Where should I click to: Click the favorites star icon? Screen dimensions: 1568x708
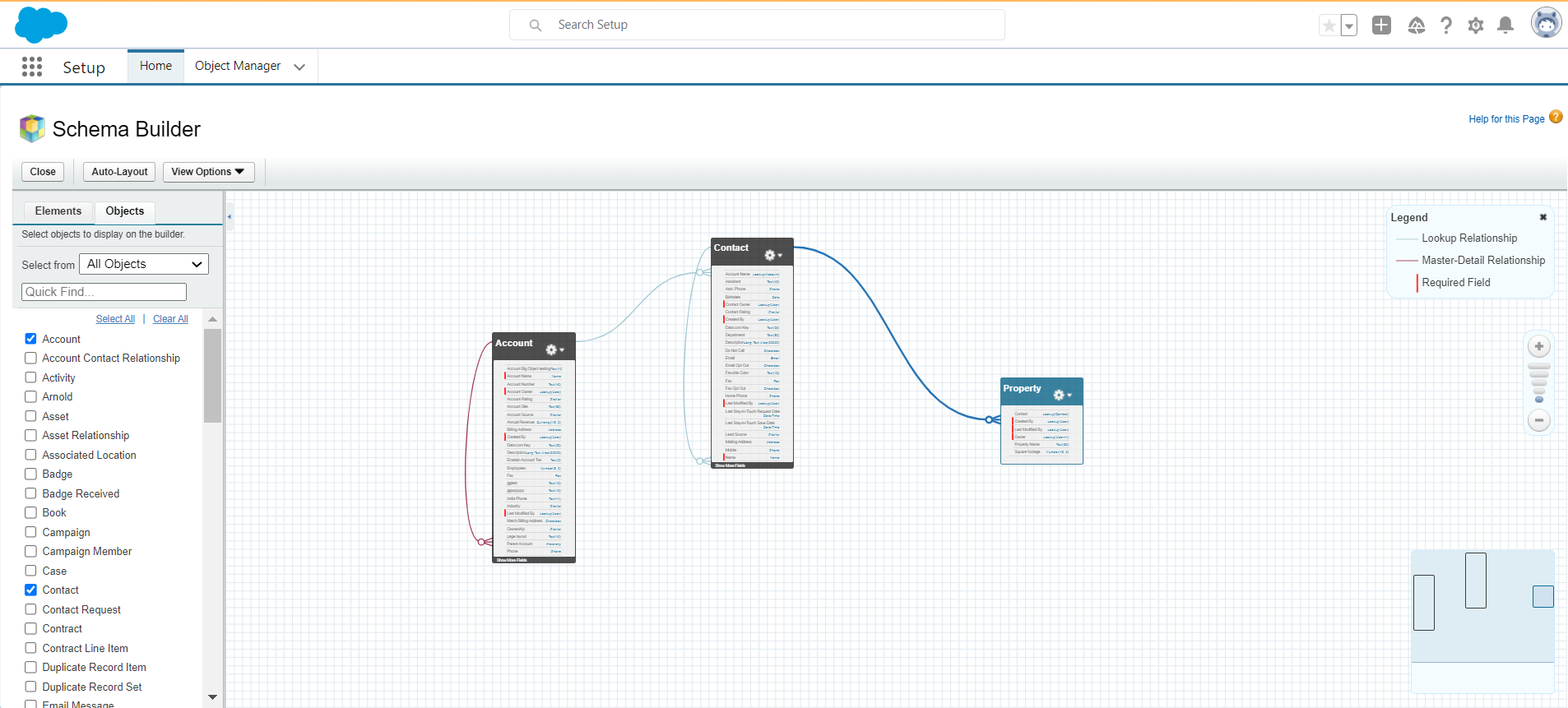tap(1329, 25)
